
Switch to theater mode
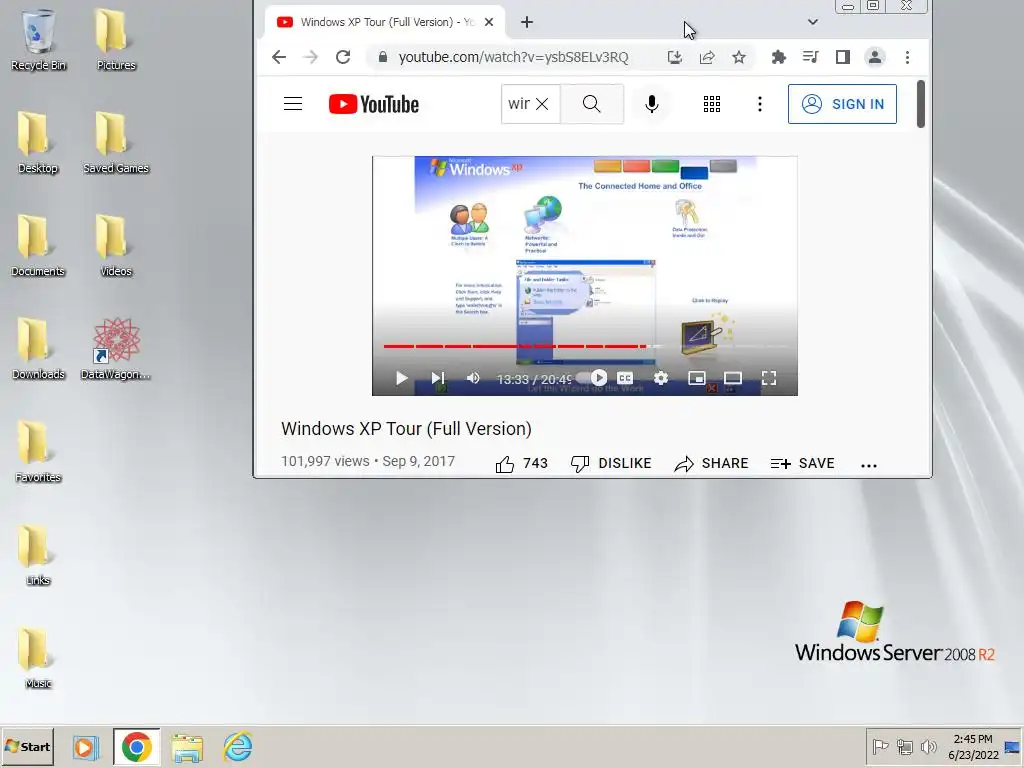pyautogui.click(x=733, y=378)
